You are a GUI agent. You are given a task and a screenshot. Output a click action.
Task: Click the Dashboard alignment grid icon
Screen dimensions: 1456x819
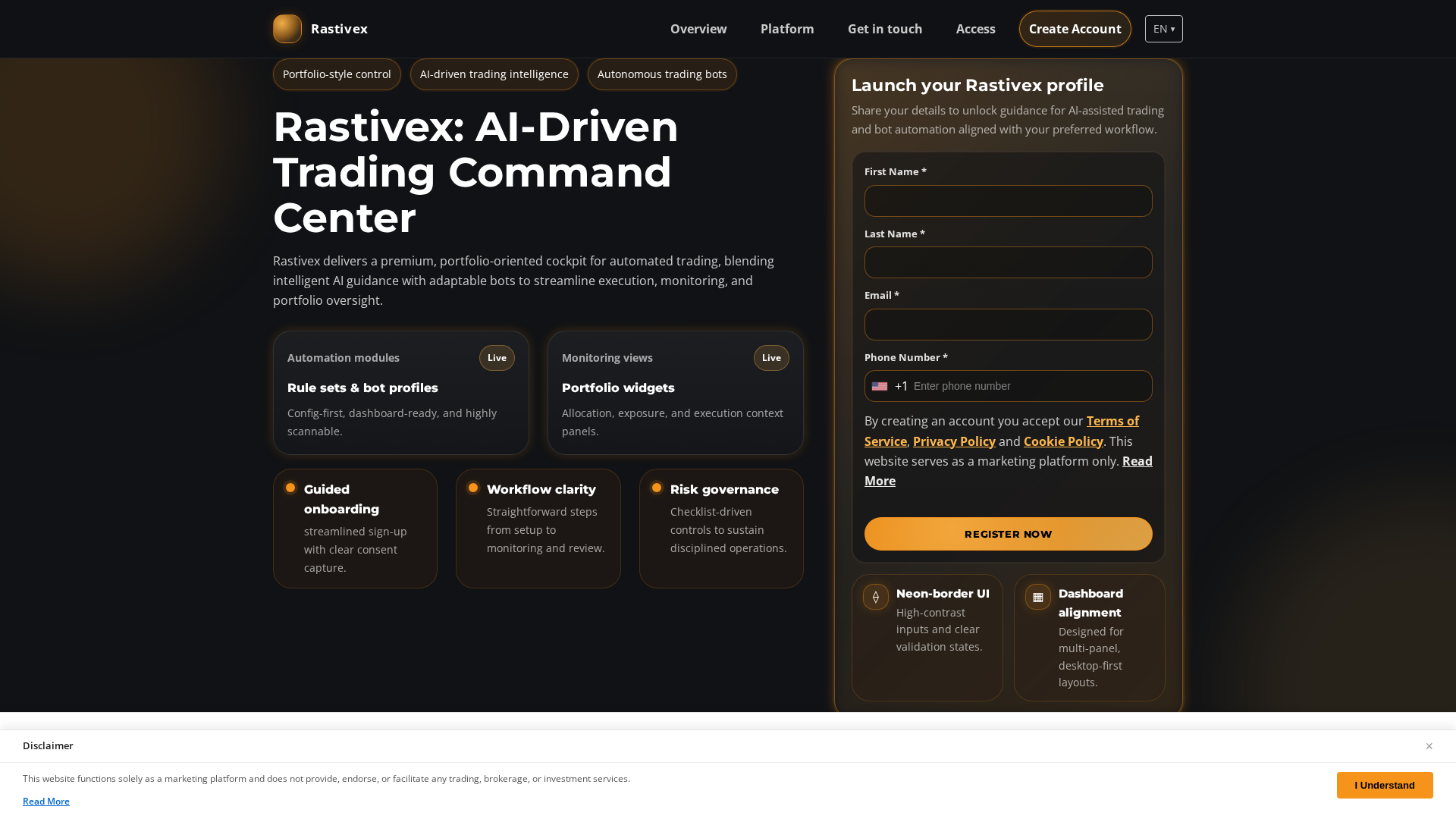tap(1038, 597)
